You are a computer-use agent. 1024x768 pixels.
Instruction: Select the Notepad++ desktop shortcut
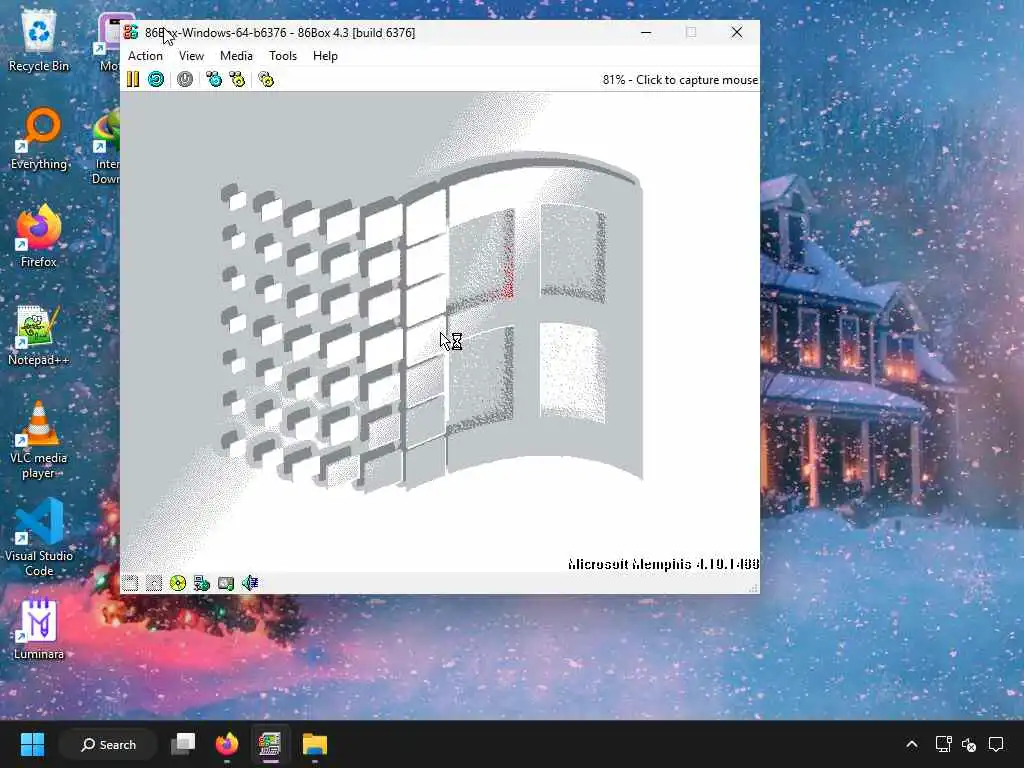click(39, 335)
